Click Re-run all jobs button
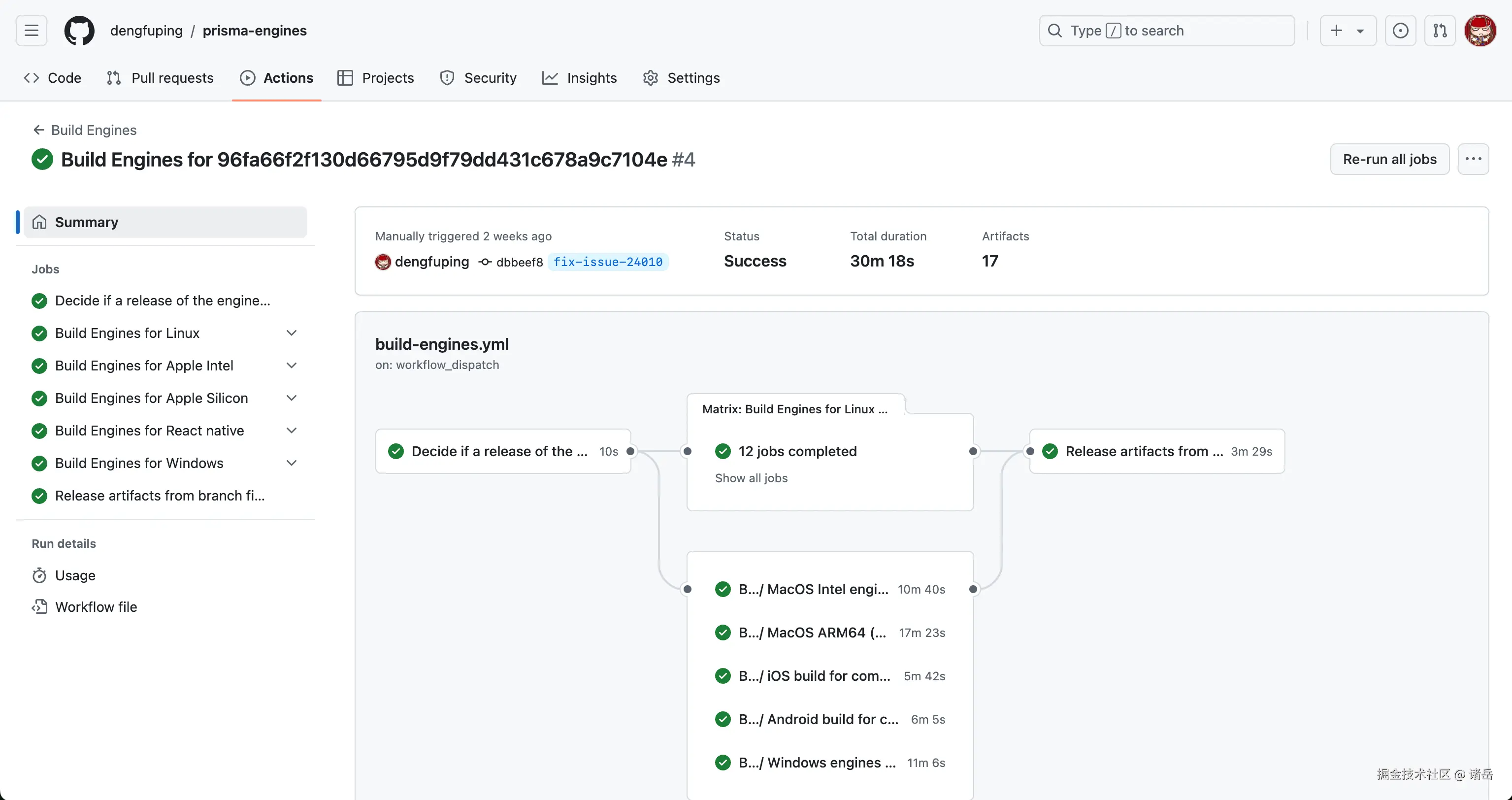 (1389, 159)
